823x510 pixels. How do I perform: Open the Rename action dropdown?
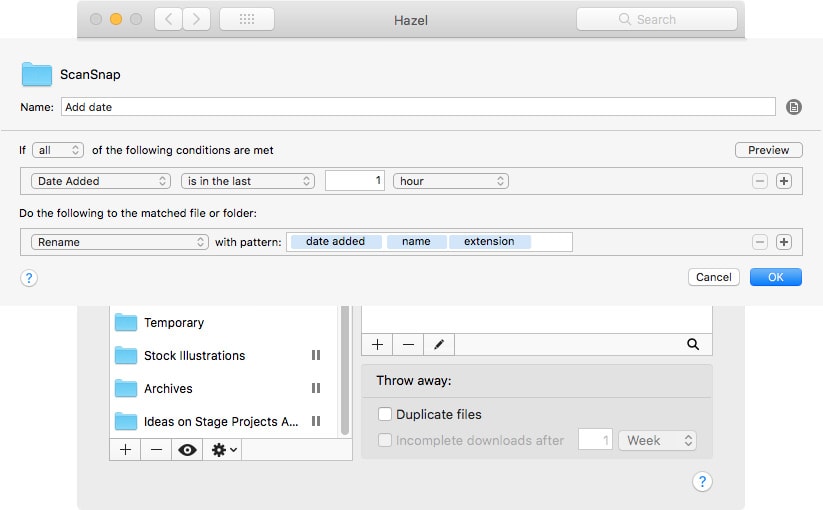coord(120,242)
